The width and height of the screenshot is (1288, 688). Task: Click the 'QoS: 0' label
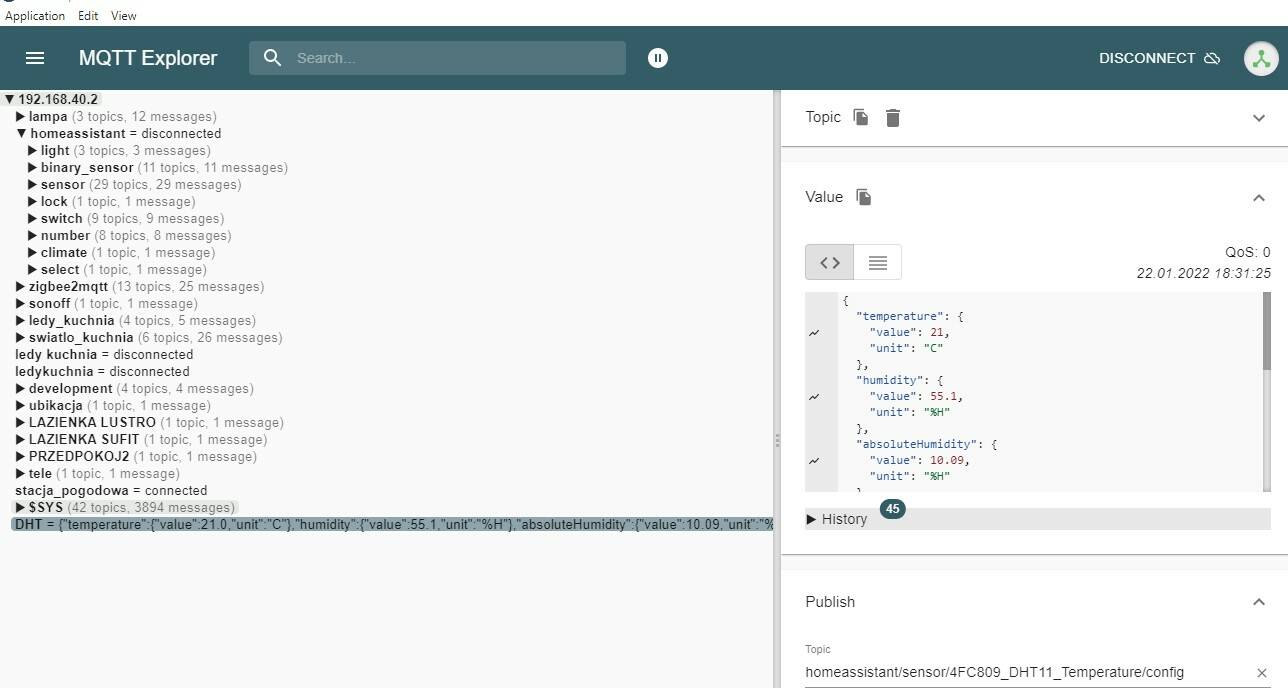click(x=1248, y=252)
